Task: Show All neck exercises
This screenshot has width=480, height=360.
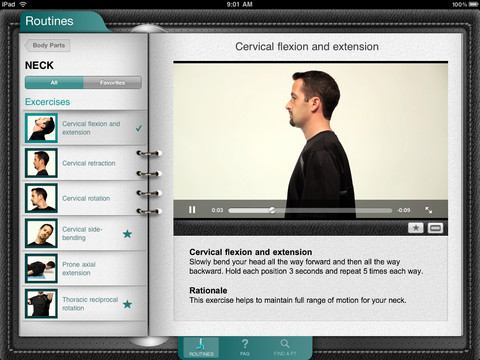Action: click(x=54, y=82)
